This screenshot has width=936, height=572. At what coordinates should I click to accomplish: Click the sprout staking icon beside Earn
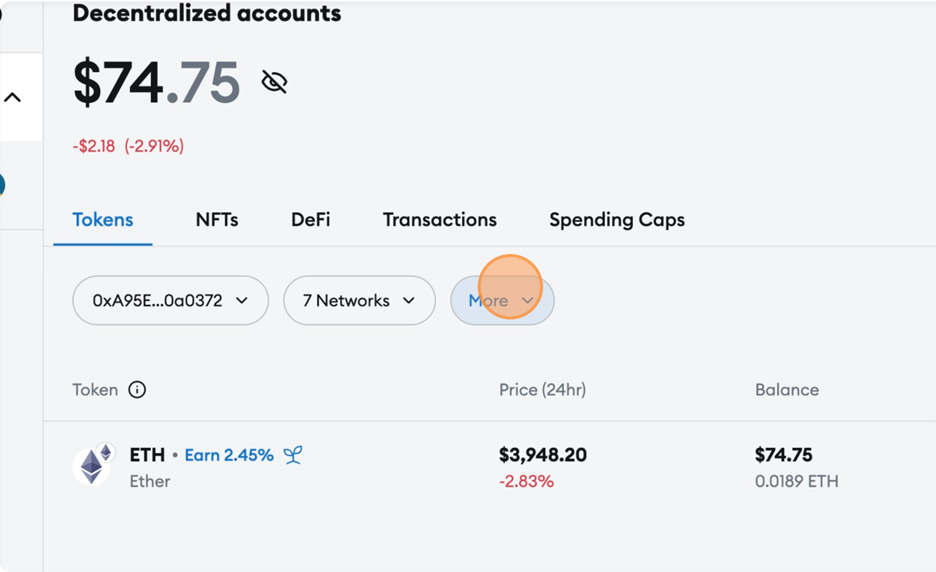pyautogui.click(x=292, y=455)
